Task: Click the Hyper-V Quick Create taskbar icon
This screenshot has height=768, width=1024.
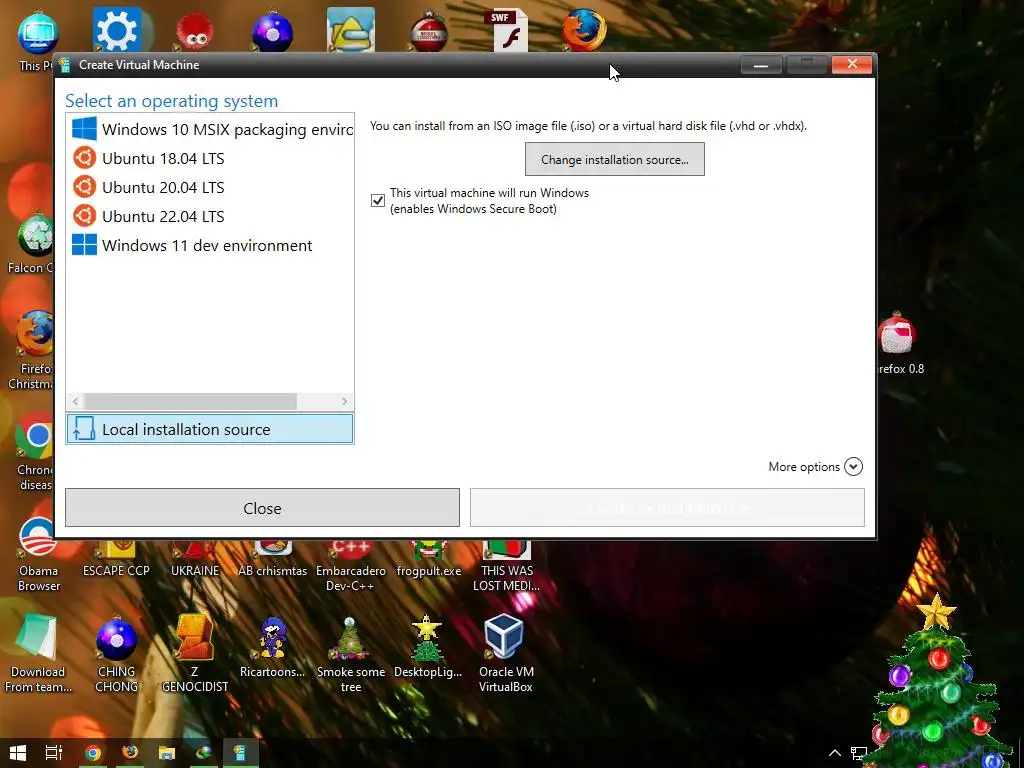Action: (x=240, y=753)
